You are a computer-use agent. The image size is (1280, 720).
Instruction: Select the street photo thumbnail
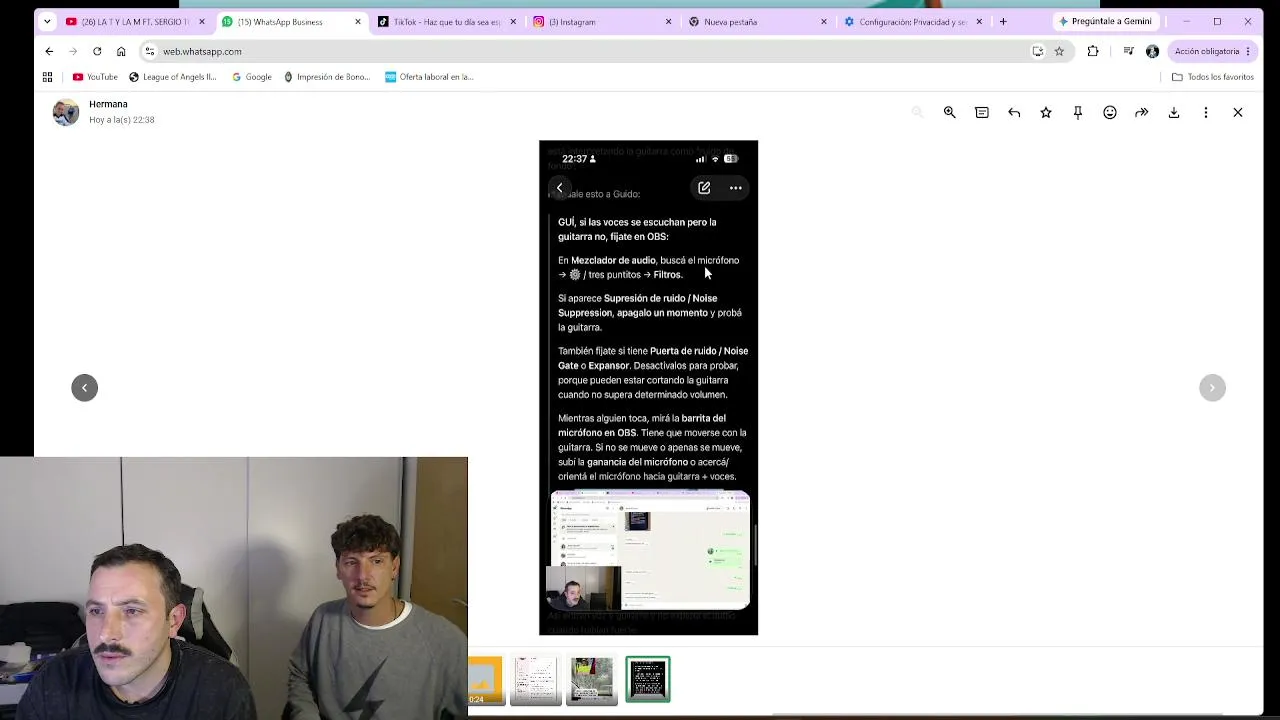pyautogui.click(x=592, y=680)
